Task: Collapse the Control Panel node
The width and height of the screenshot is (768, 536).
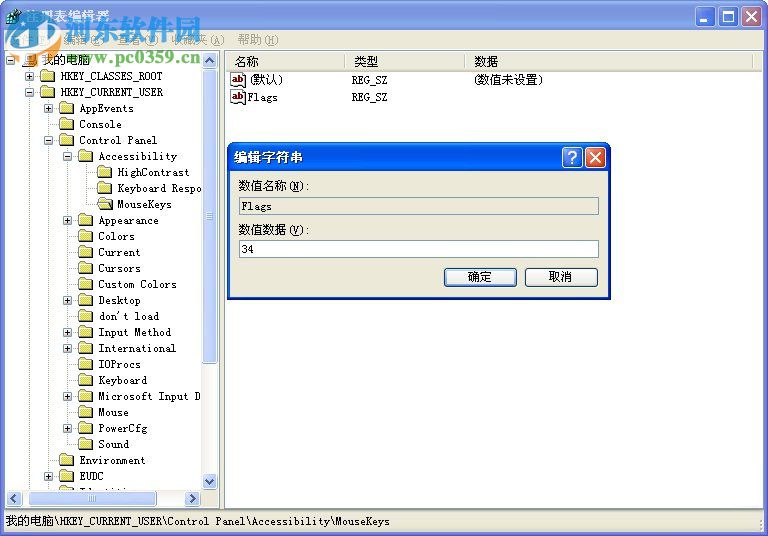Action: [x=48, y=141]
